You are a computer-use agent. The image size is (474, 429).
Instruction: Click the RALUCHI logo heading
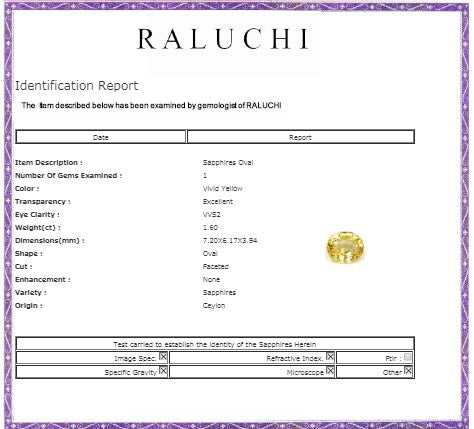(x=223, y=39)
